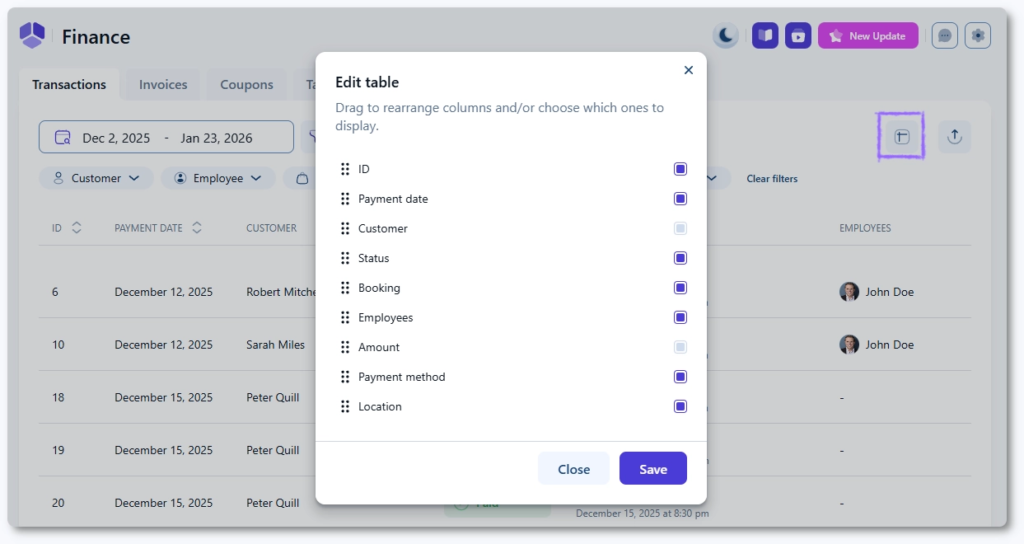Click the Clear filters link
The width and height of the screenshot is (1024, 544).
pos(772,179)
